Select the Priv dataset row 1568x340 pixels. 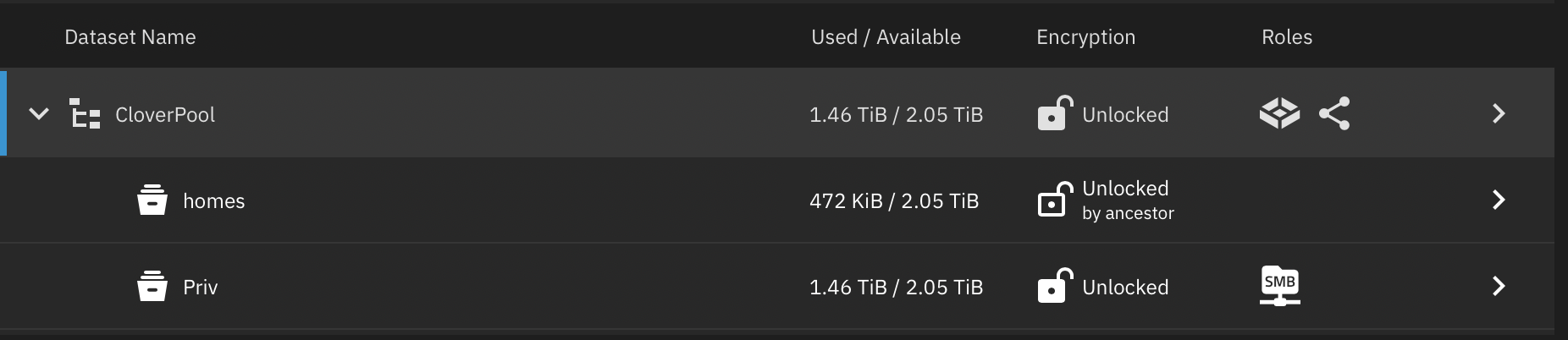pyautogui.click(x=777, y=286)
